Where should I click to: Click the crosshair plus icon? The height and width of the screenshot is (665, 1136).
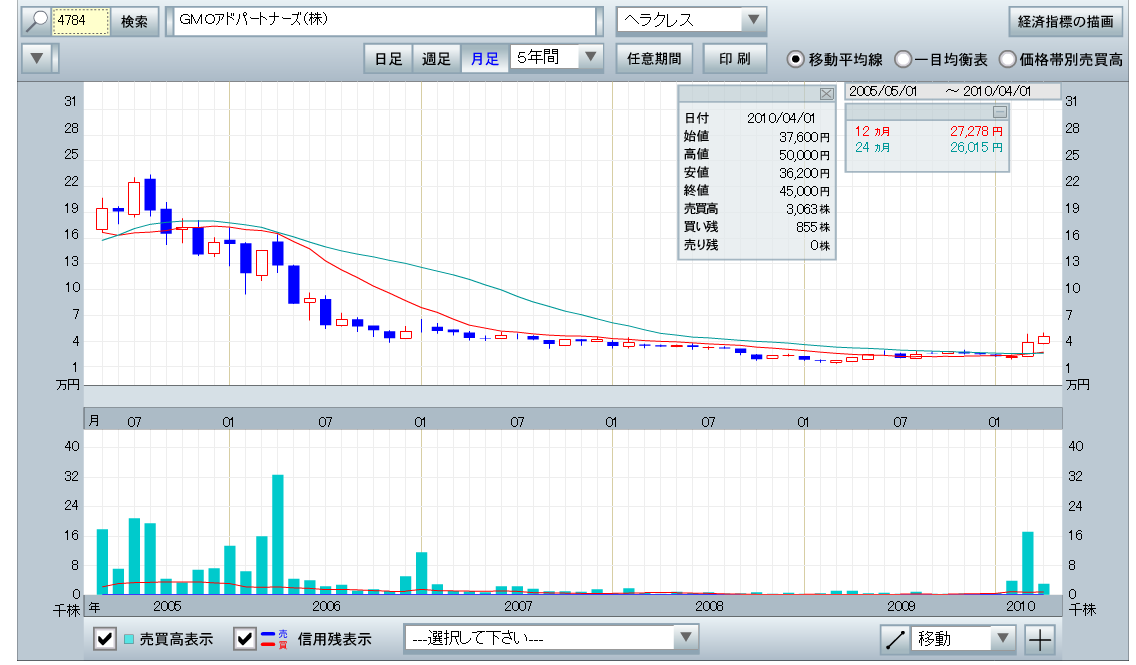pos(1040,639)
